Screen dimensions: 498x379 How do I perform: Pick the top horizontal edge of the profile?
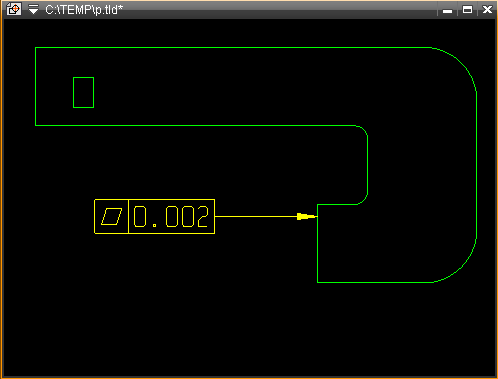tap(233, 48)
